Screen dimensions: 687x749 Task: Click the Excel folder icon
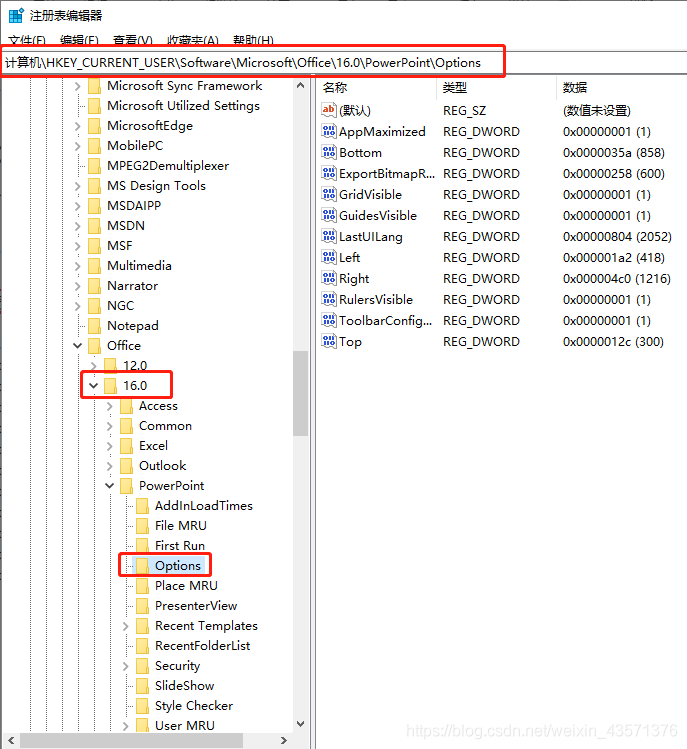click(x=127, y=446)
